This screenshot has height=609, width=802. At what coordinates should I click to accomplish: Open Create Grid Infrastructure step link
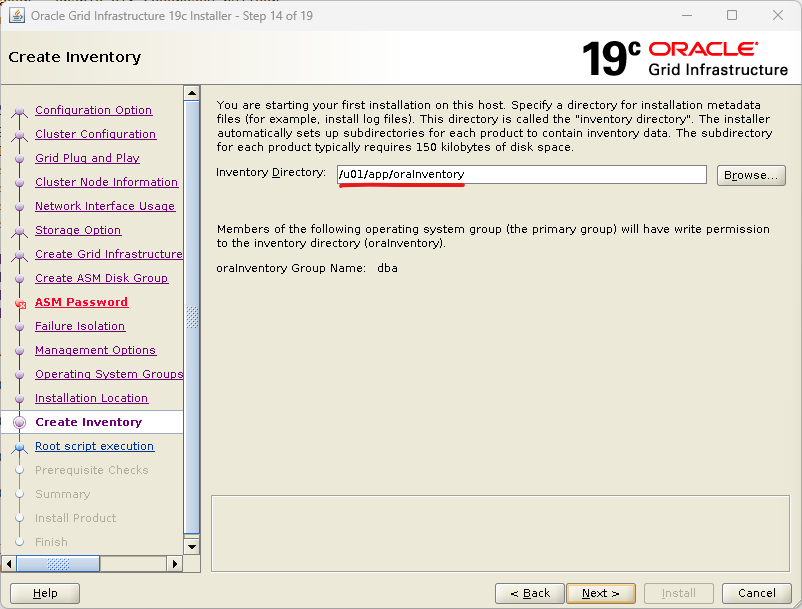pyautogui.click(x=108, y=254)
